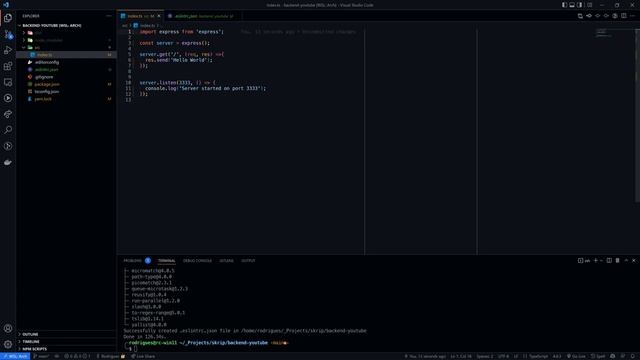Viewport: 640px width, 360px height.
Task: Open editor More Actions ellipsis
Action: point(632,16)
